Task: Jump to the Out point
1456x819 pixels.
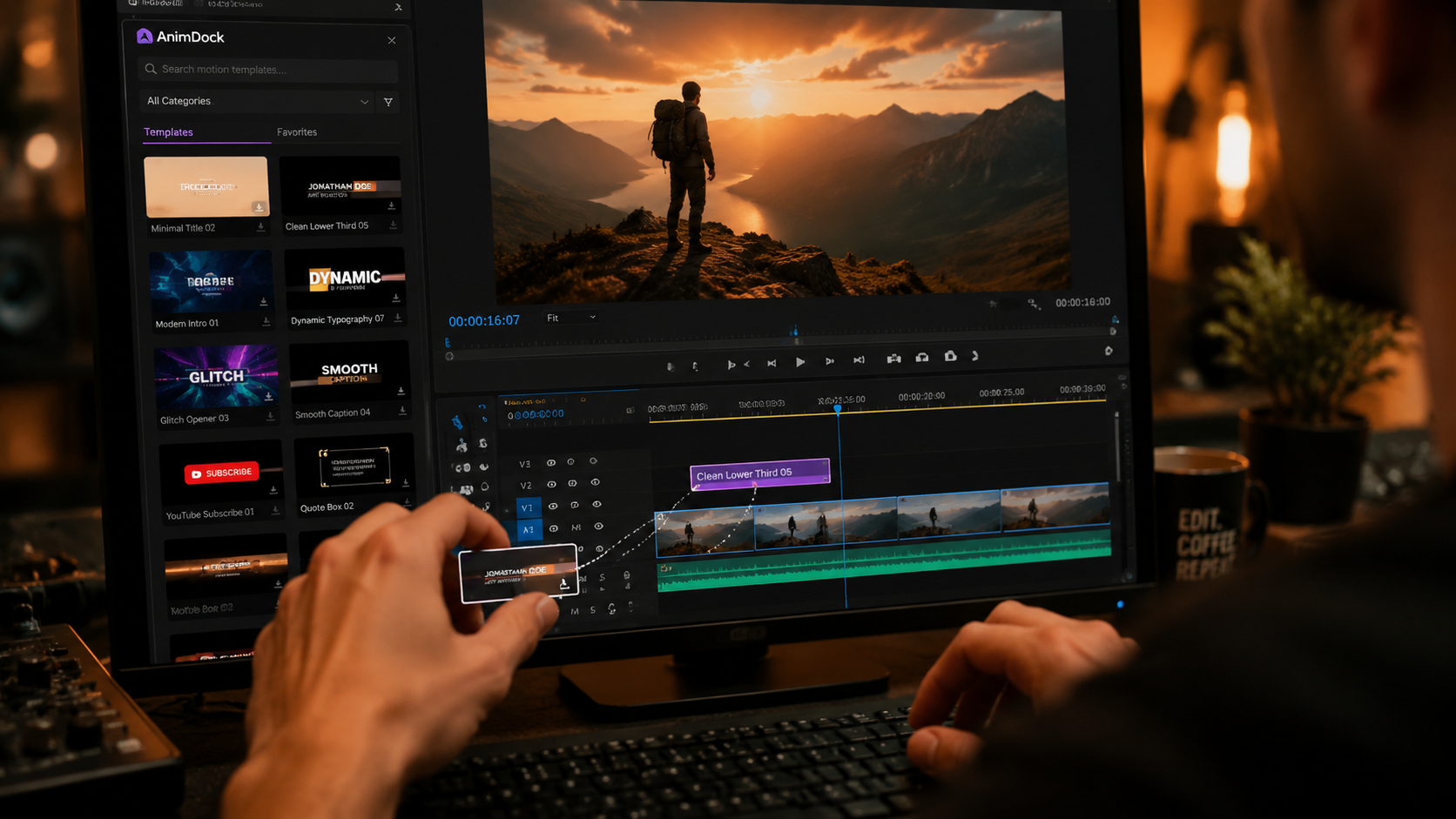Action: tap(859, 359)
